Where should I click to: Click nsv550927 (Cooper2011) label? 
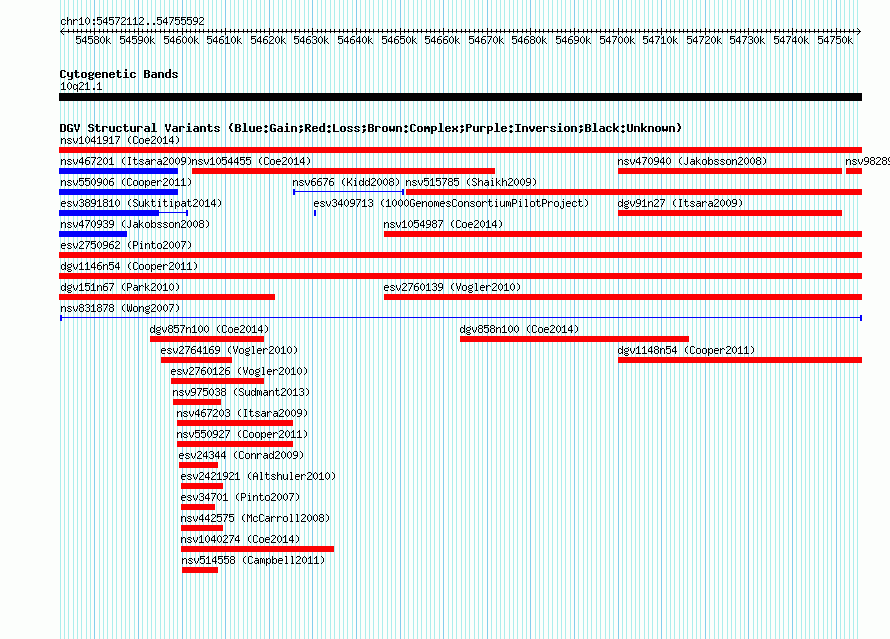[242, 434]
